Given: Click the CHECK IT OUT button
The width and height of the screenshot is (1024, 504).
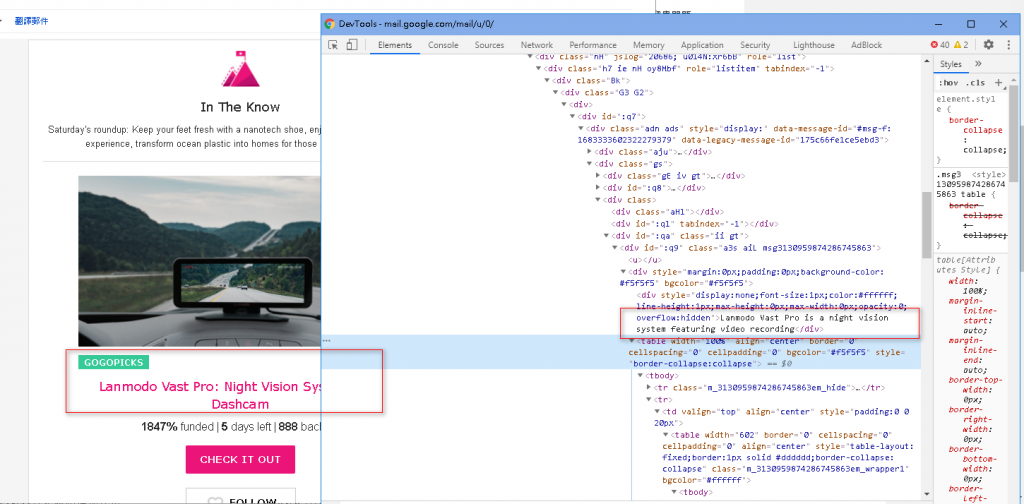Looking at the screenshot, I should 240,460.
